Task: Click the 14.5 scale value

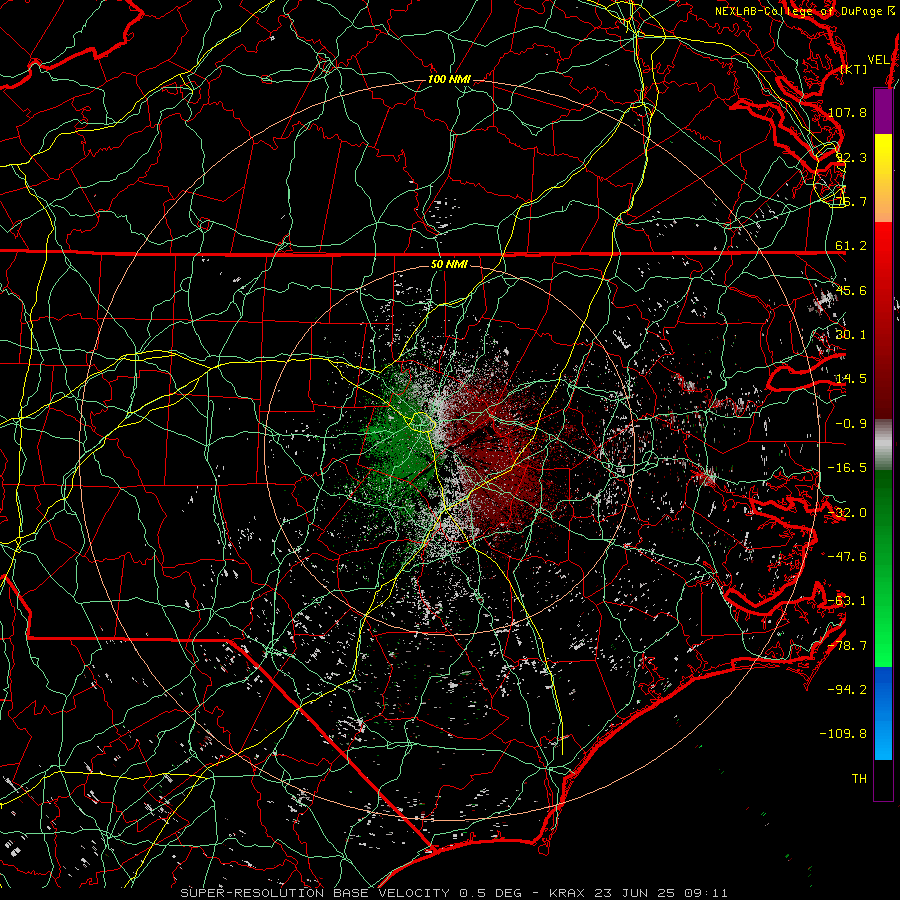Action: click(851, 379)
